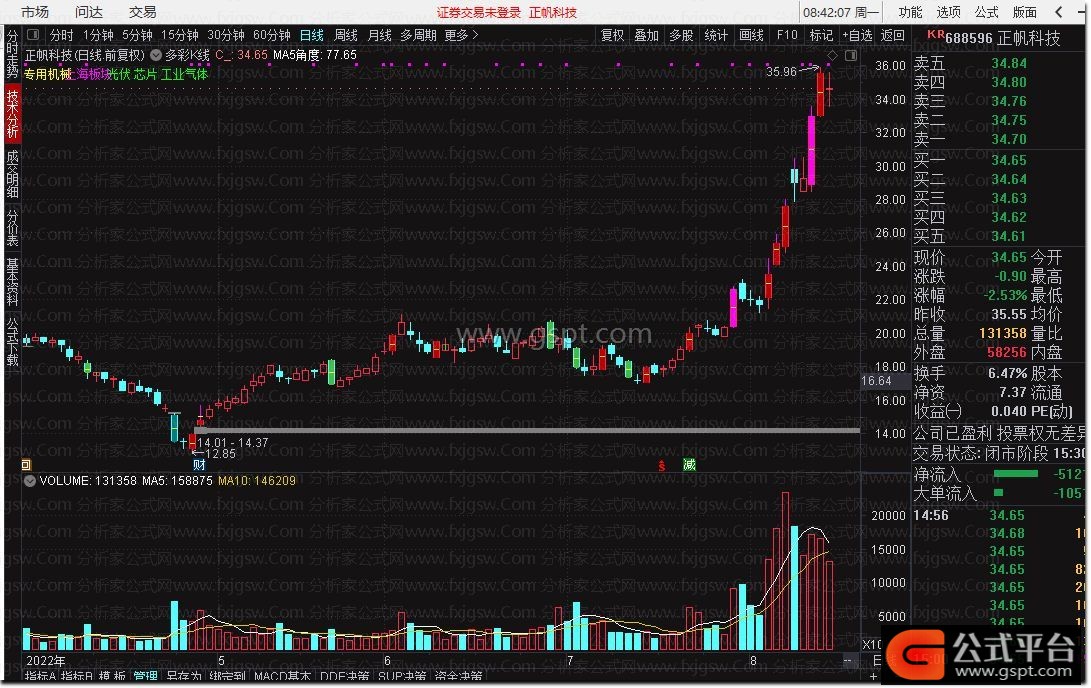Click the 买五 price 34.61
The image size is (1091, 688).
pos(1009,237)
